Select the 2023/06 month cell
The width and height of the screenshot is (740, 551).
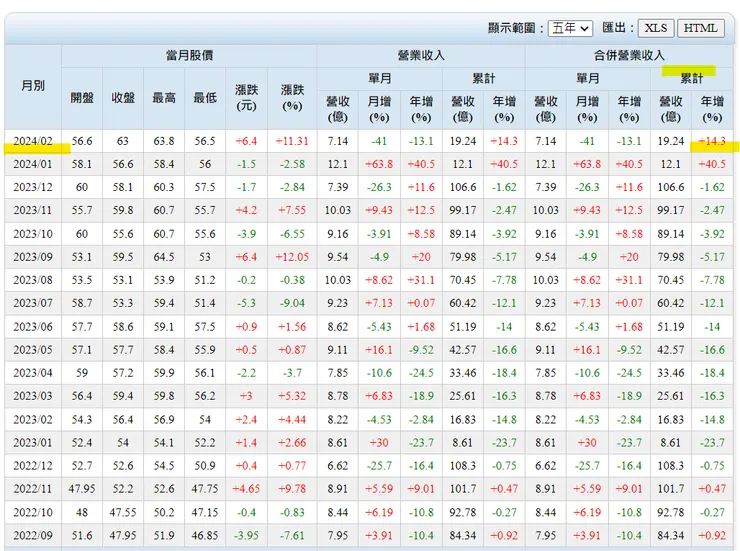click(x=33, y=327)
